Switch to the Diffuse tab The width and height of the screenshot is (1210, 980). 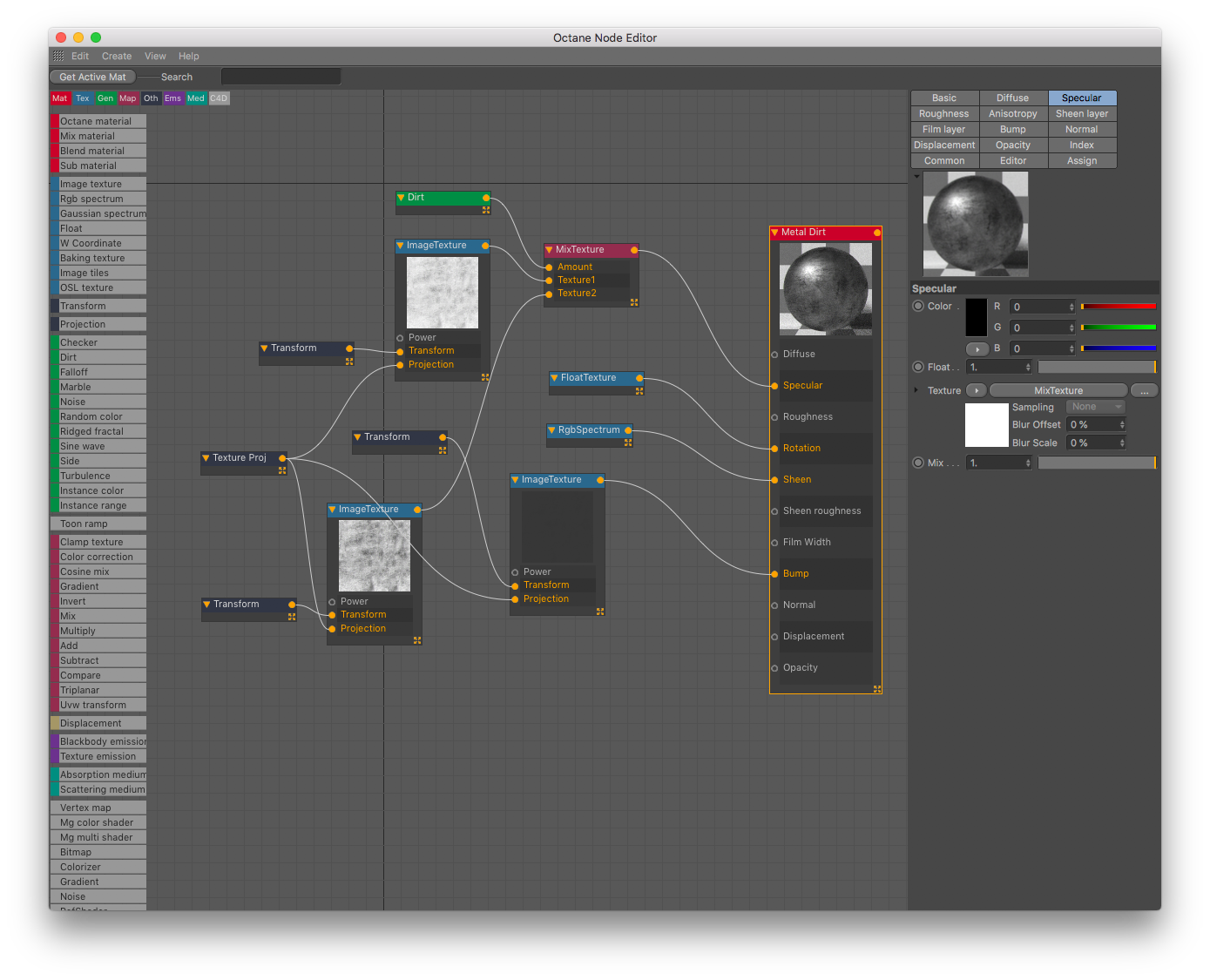click(1013, 98)
